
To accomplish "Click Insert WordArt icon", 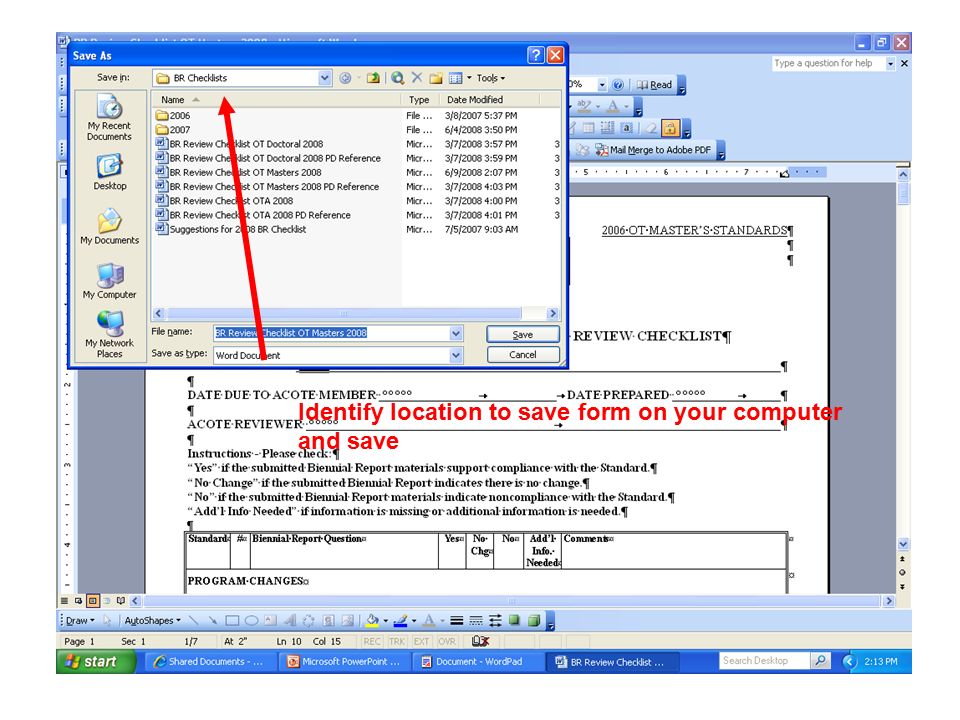I will tap(290, 620).
